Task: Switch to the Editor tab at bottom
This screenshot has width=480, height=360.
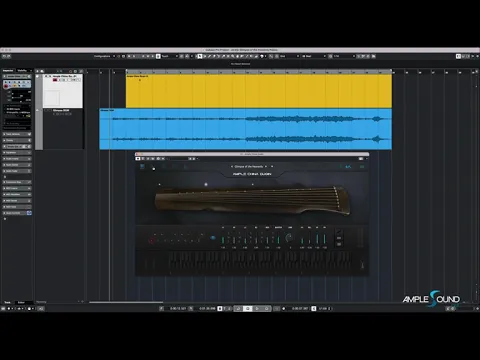Action: coord(21,302)
